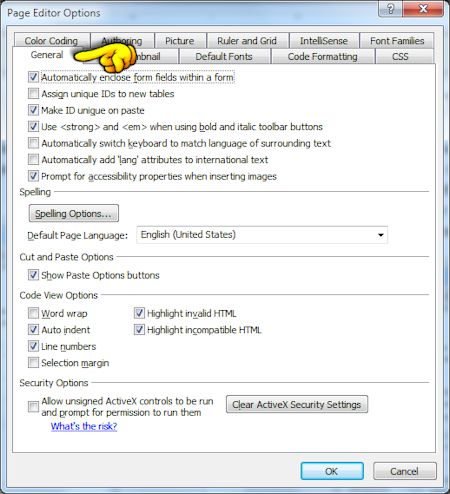Select the Code Formatting tab
Screen dimensions: 450x494
click(322, 56)
